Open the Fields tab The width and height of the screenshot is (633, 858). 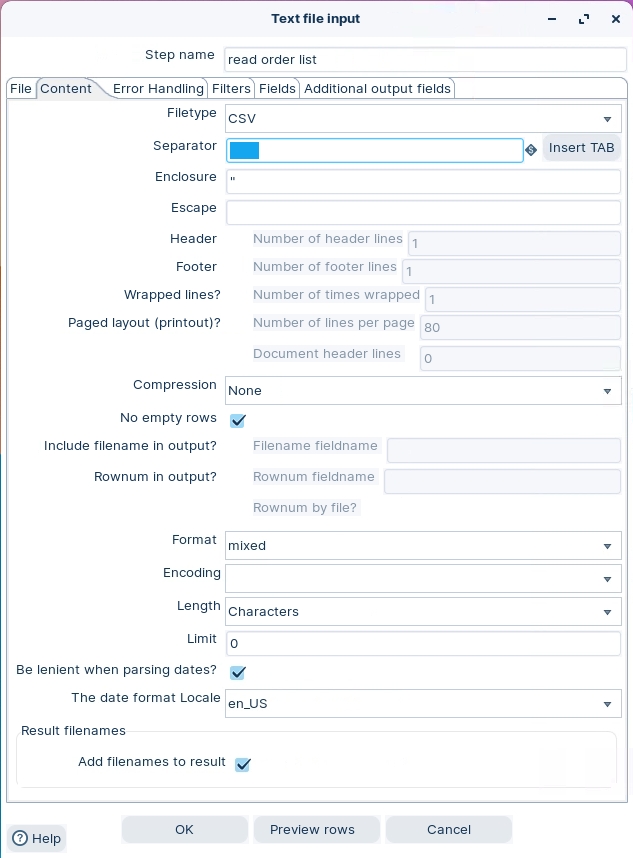[x=277, y=89]
